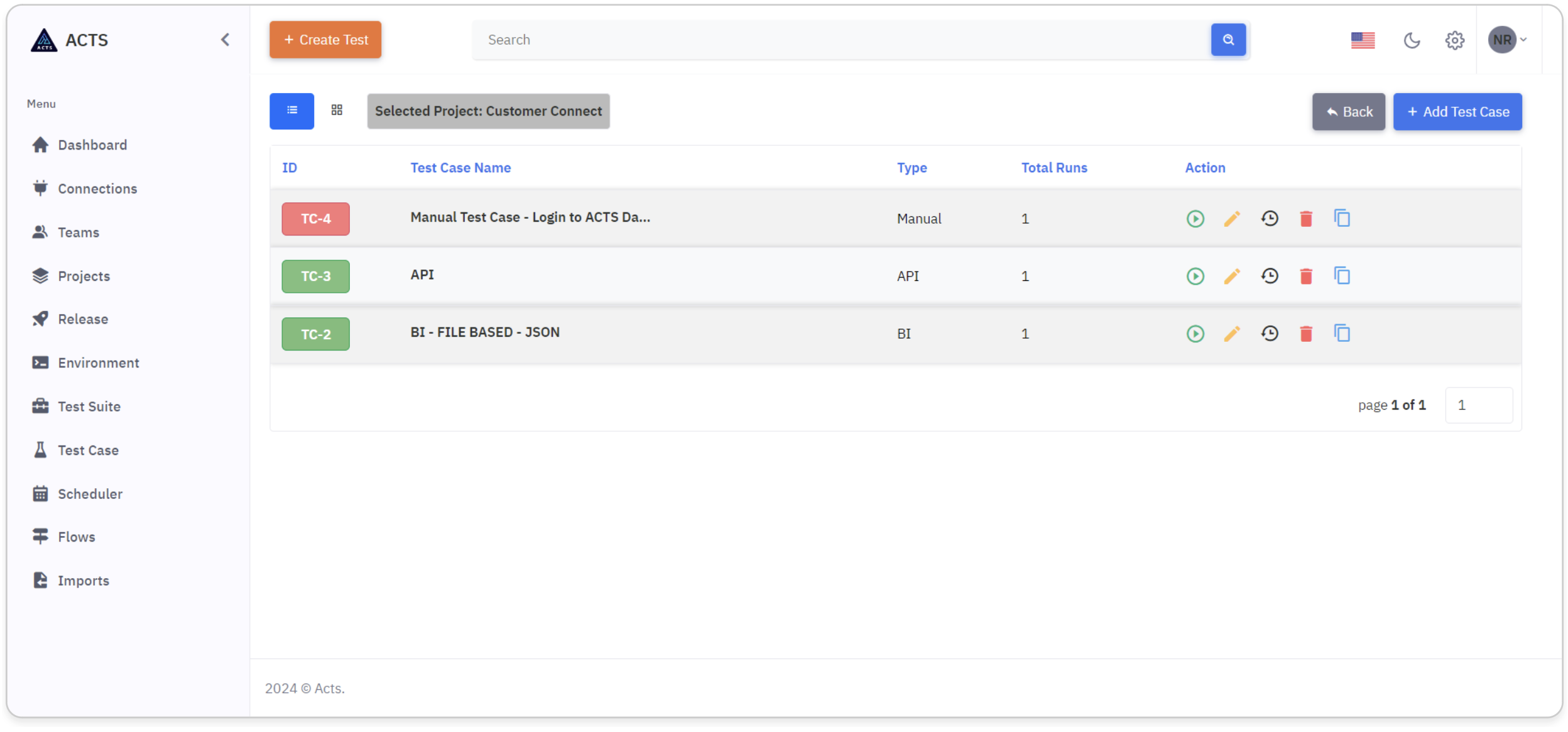Click the BI type cell
This screenshot has width=1568, height=732.
point(903,334)
